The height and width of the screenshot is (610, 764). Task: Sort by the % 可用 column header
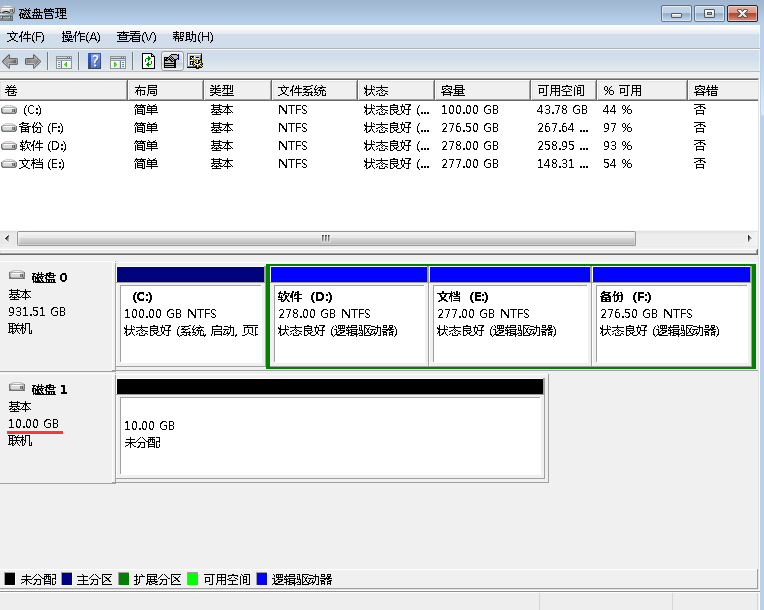[x=642, y=91]
